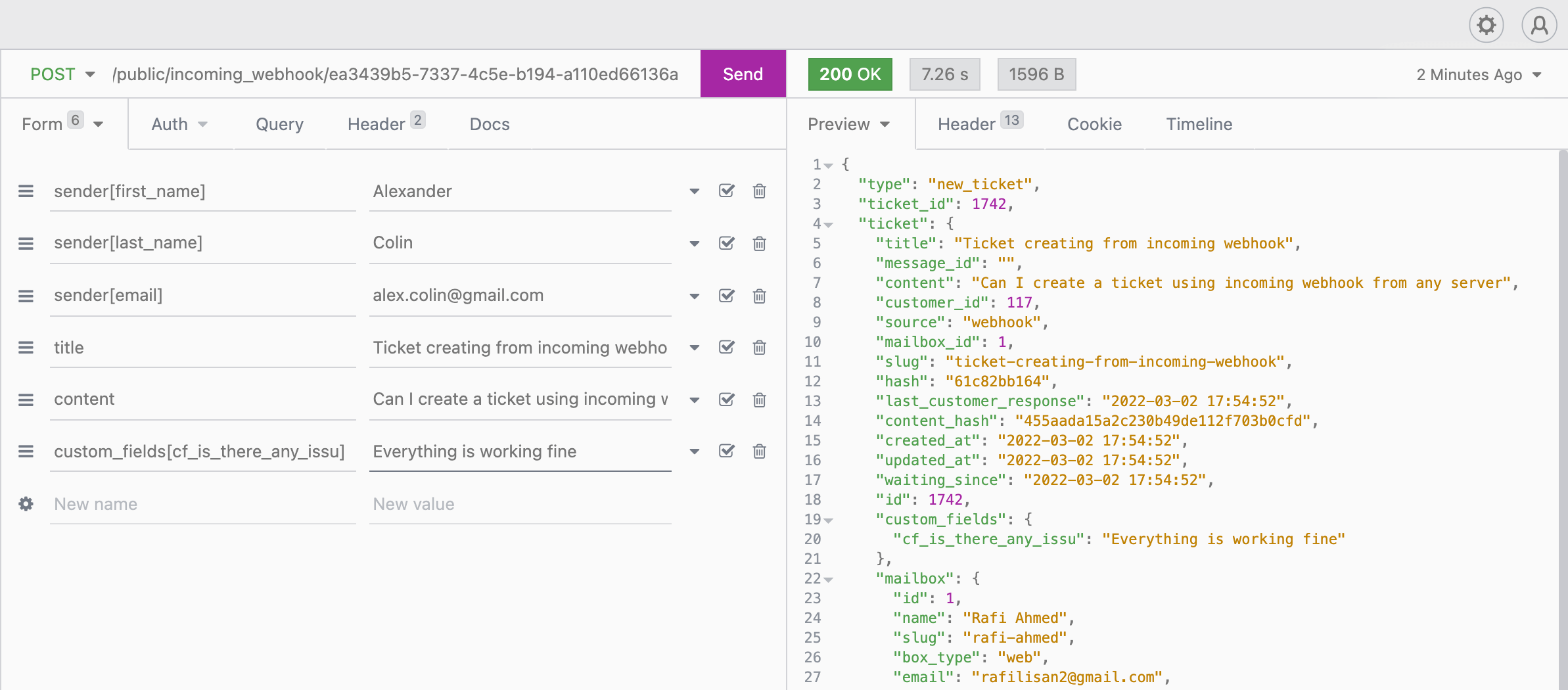Grab the drag handle for content row

pos(26,400)
